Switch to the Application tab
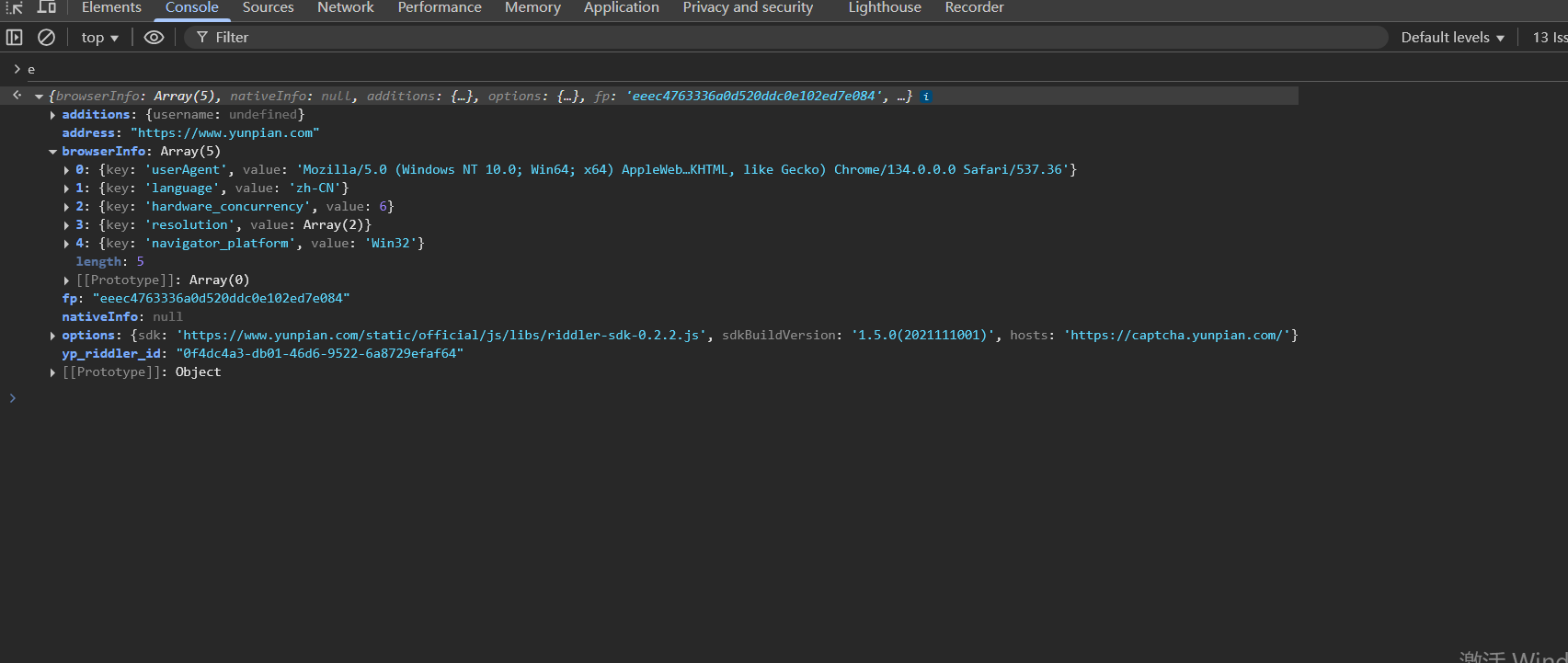This screenshot has width=1568, height=663. pos(621,8)
